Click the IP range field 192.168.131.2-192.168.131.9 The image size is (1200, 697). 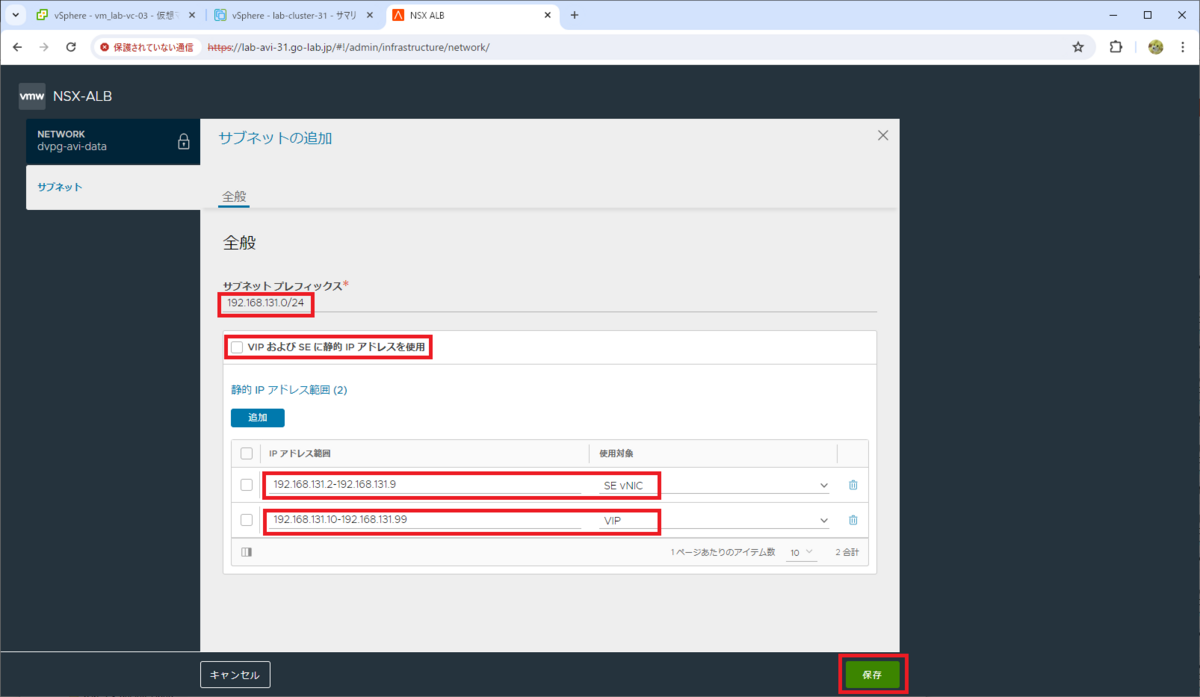[x=425, y=485]
